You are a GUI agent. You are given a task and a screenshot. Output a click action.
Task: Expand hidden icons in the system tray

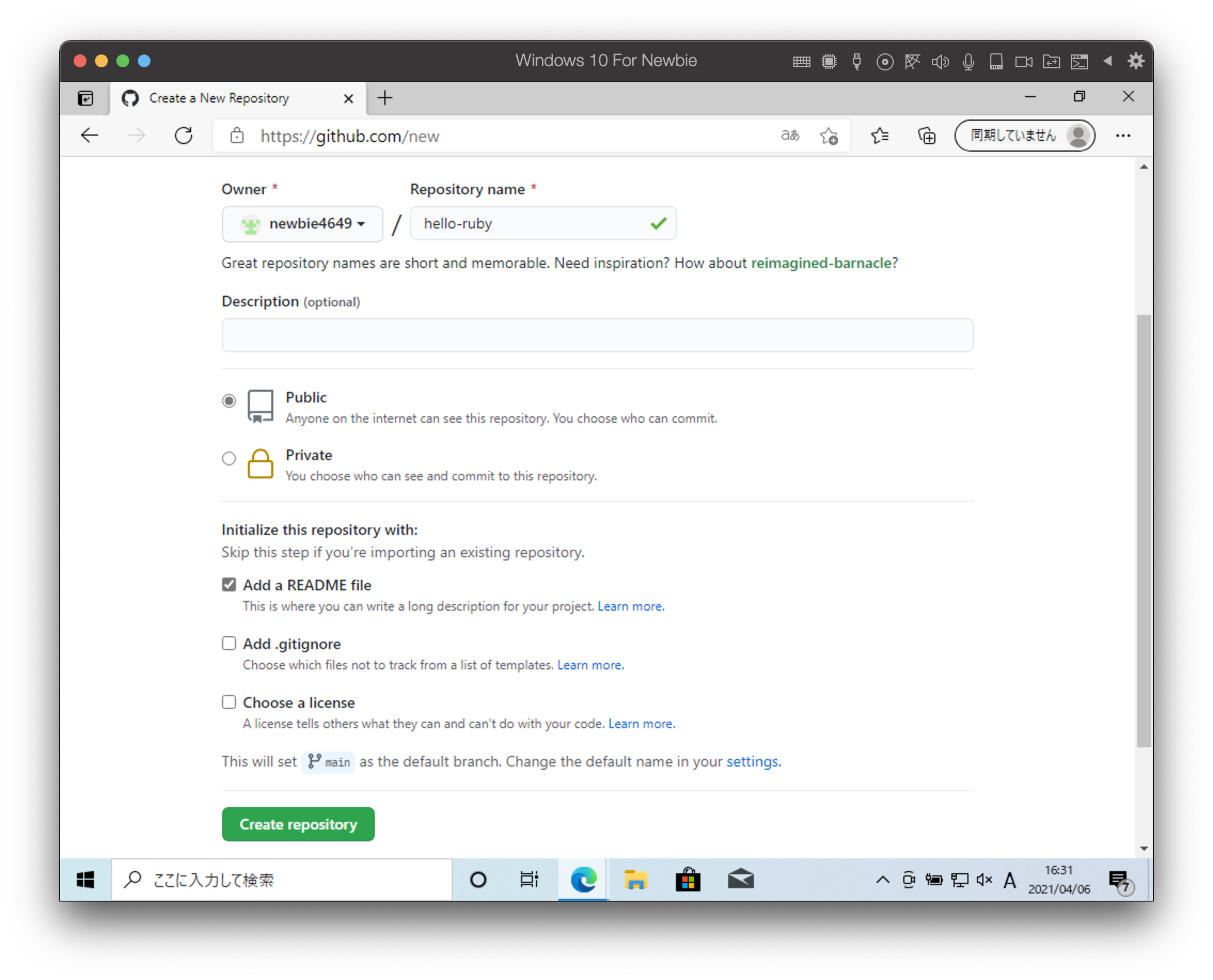pos(881,879)
